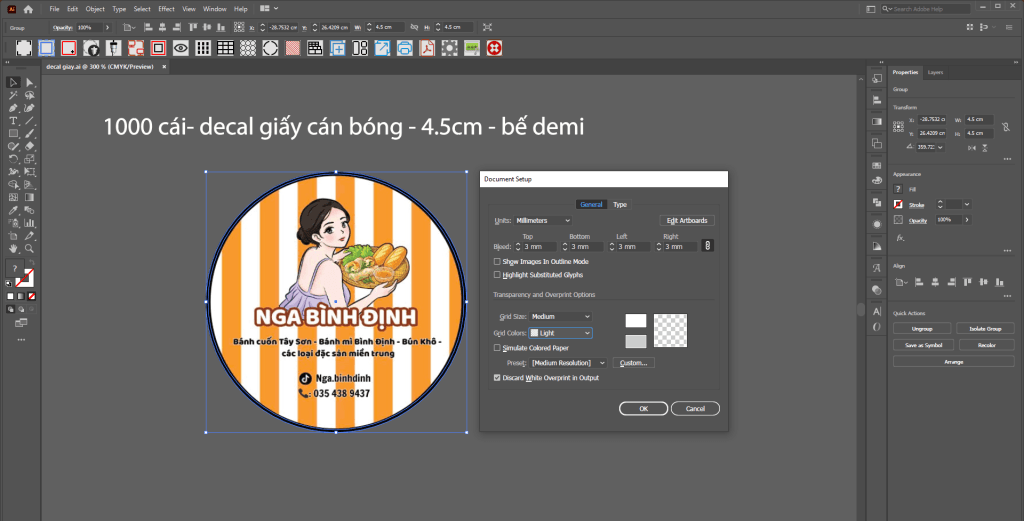The width and height of the screenshot is (1024, 521).
Task: Open the Grid Colors dropdown
Action: click(x=560, y=333)
